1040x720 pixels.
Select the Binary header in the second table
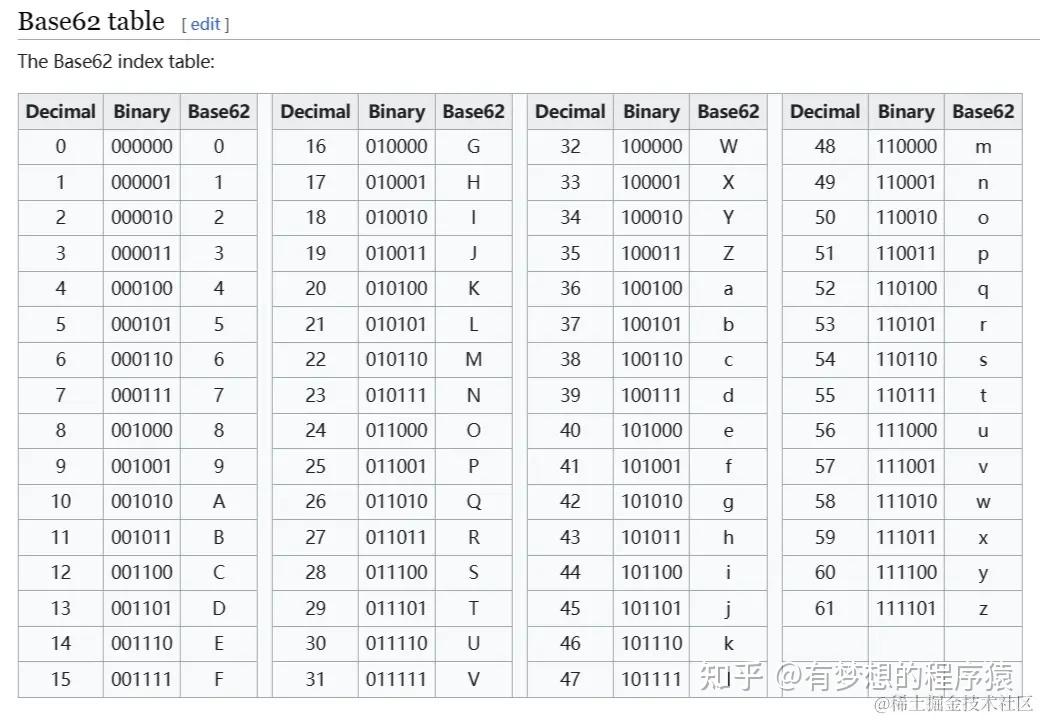click(x=396, y=111)
